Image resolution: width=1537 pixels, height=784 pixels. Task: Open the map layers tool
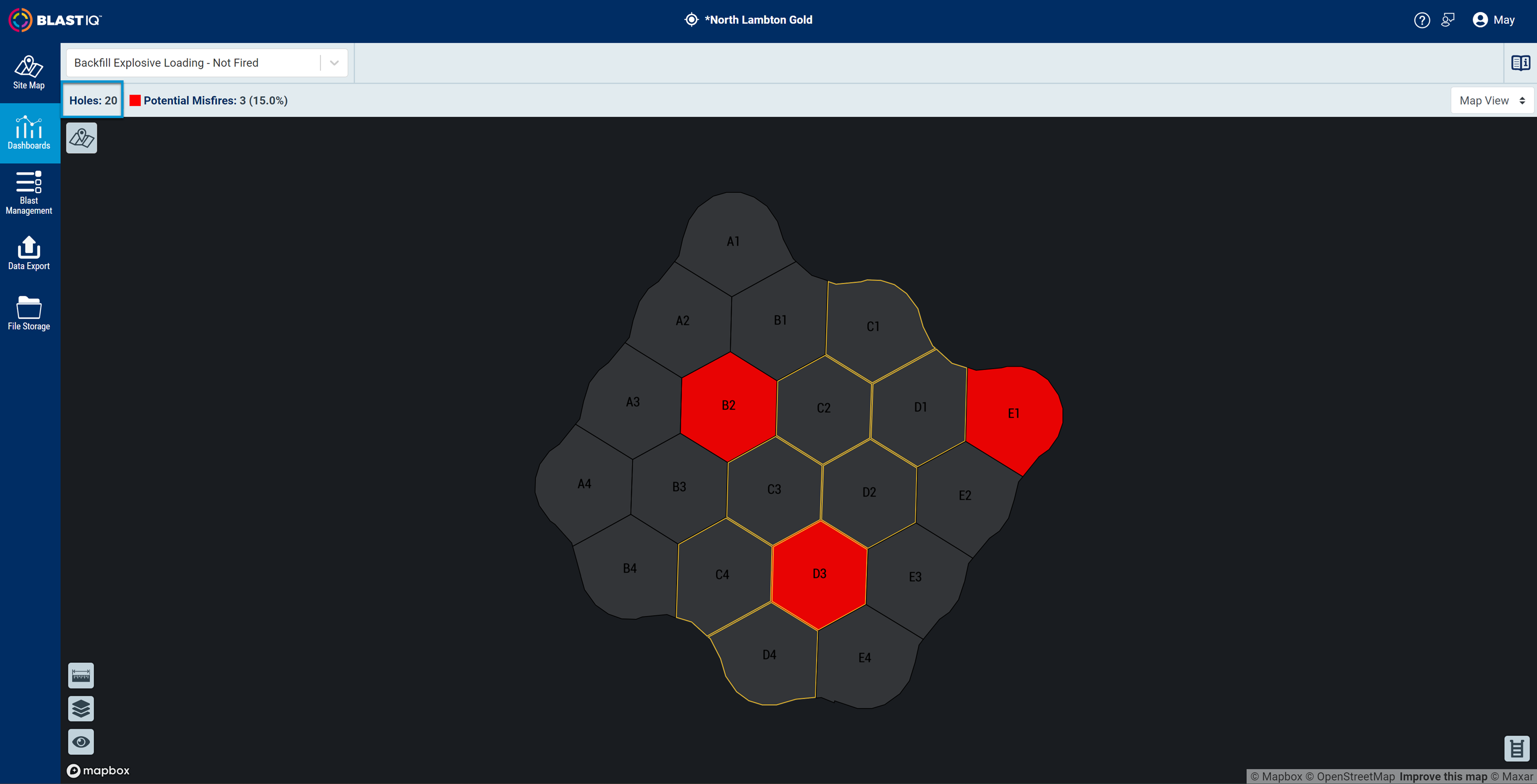(x=81, y=709)
